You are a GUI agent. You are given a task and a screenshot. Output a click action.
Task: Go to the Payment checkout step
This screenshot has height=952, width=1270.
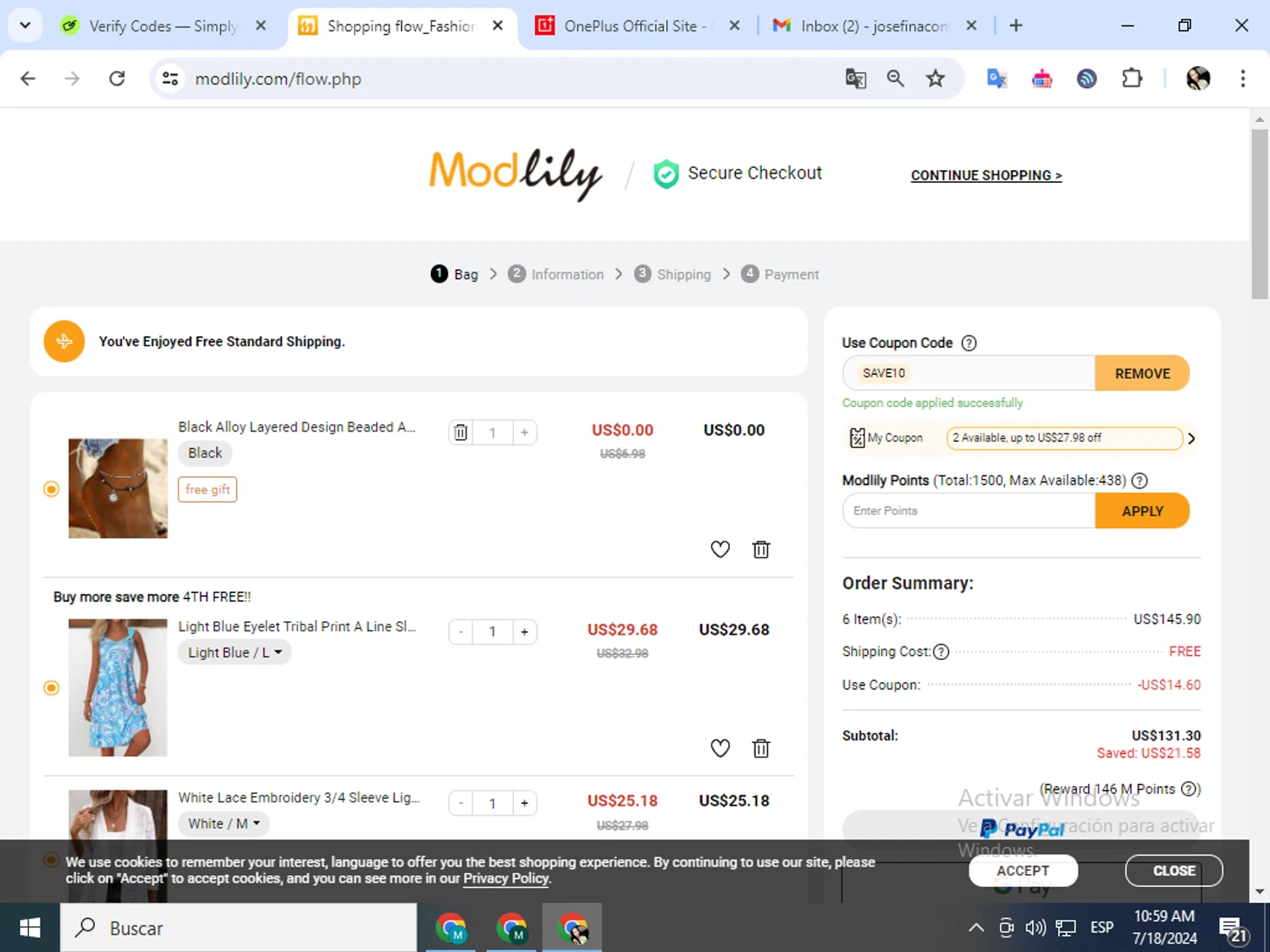780,274
